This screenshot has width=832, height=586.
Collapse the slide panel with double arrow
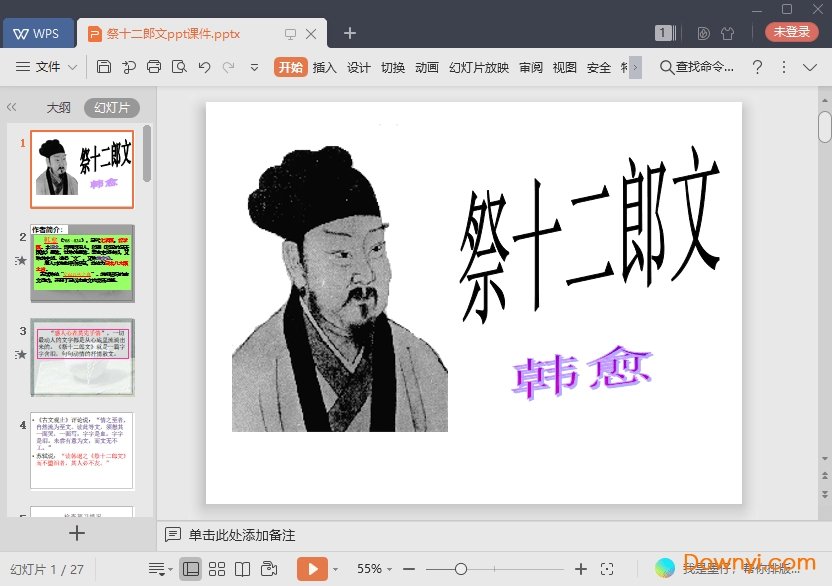(12, 107)
